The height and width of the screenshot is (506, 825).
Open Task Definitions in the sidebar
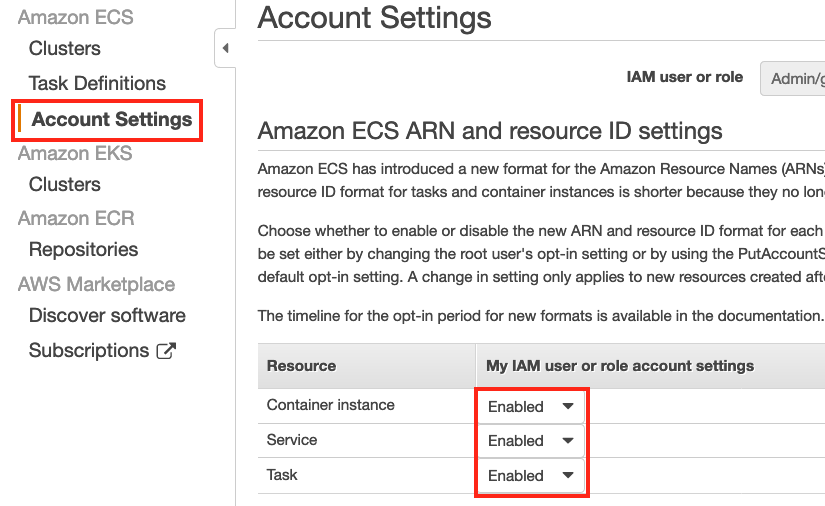(97, 83)
